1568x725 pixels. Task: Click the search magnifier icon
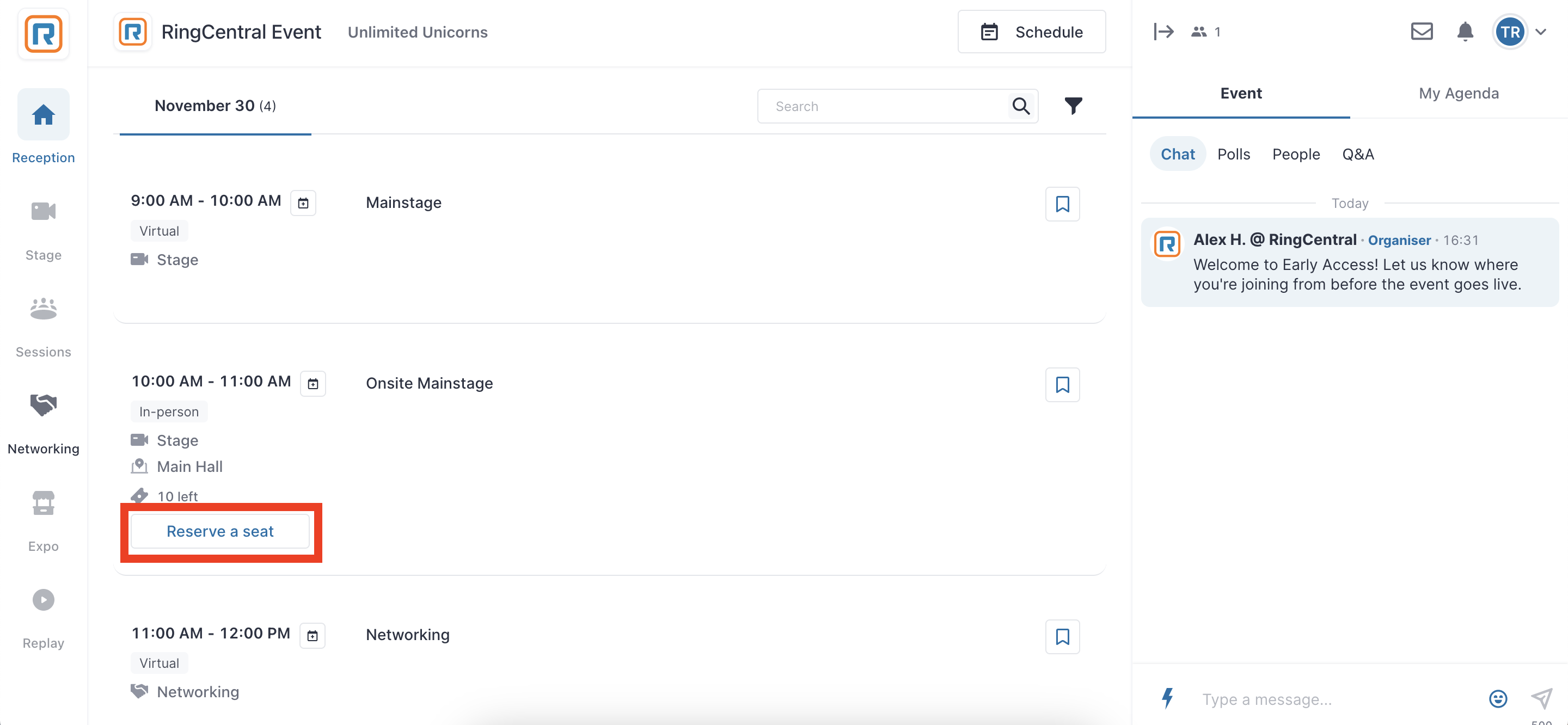click(1021, 106)
